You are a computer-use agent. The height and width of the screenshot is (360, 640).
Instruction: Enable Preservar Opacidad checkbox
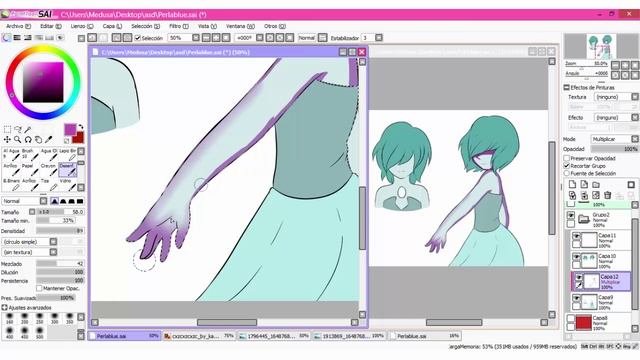point(567,158)
